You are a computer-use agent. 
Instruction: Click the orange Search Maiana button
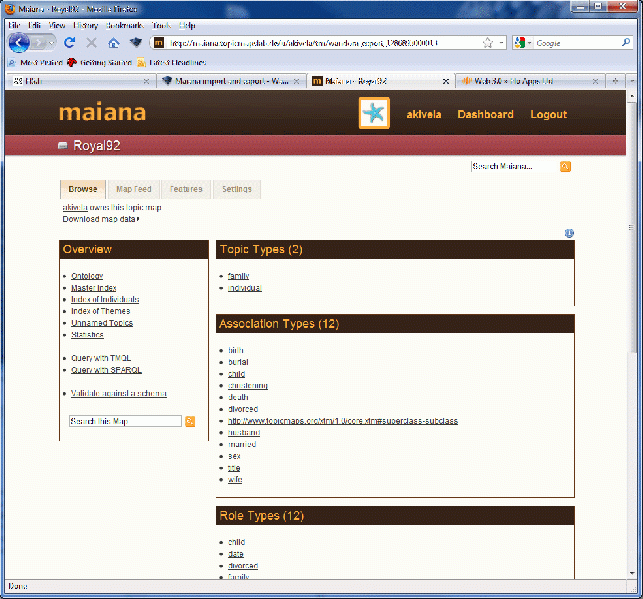tap(565, 166)
